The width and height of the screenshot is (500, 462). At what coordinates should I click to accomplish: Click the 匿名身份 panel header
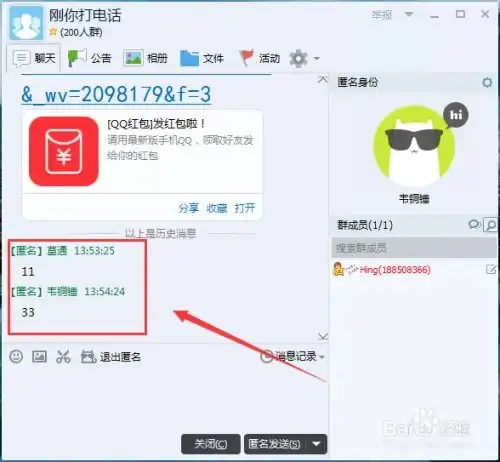pyautogui.click(x=413, y=82)
